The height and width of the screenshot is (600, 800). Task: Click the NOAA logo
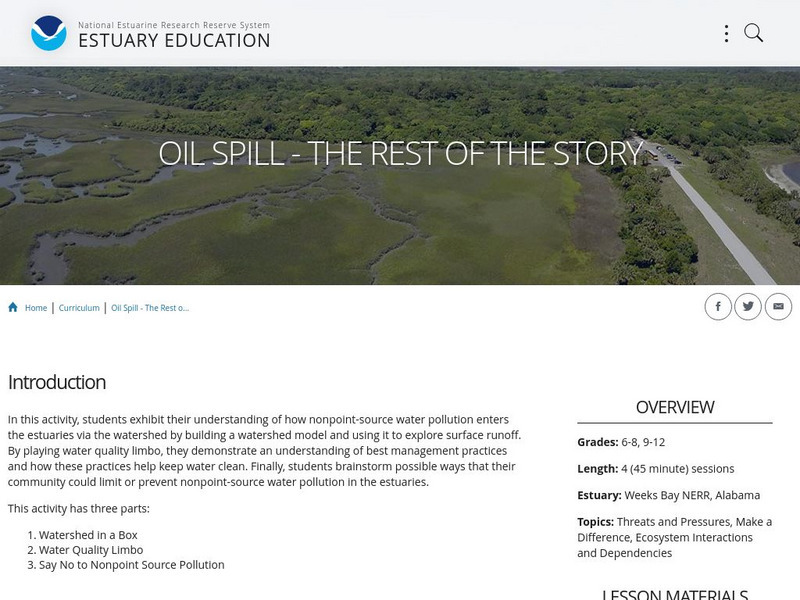[x=48, y=33]
